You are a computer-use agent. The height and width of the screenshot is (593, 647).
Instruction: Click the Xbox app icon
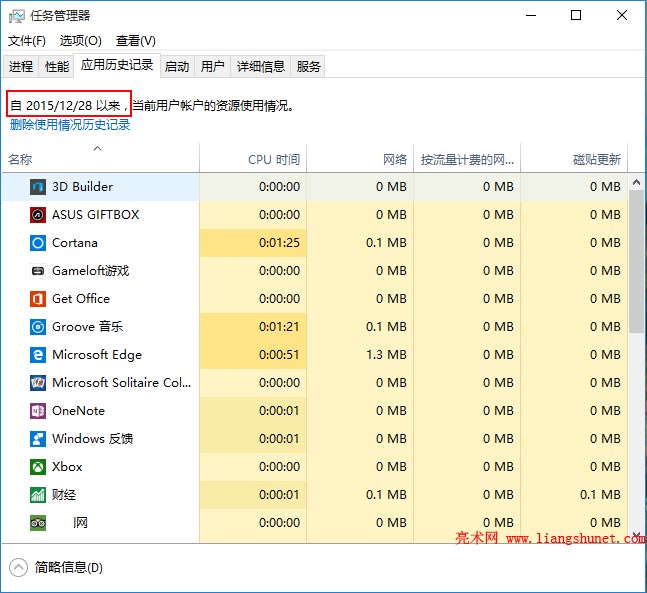click(x=38, y=467)
